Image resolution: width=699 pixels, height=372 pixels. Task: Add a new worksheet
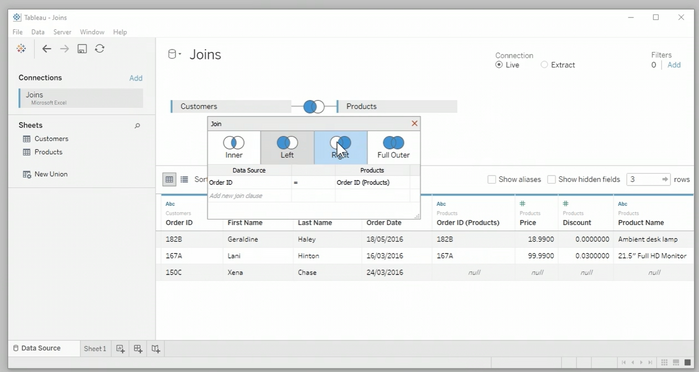(120, 349)
